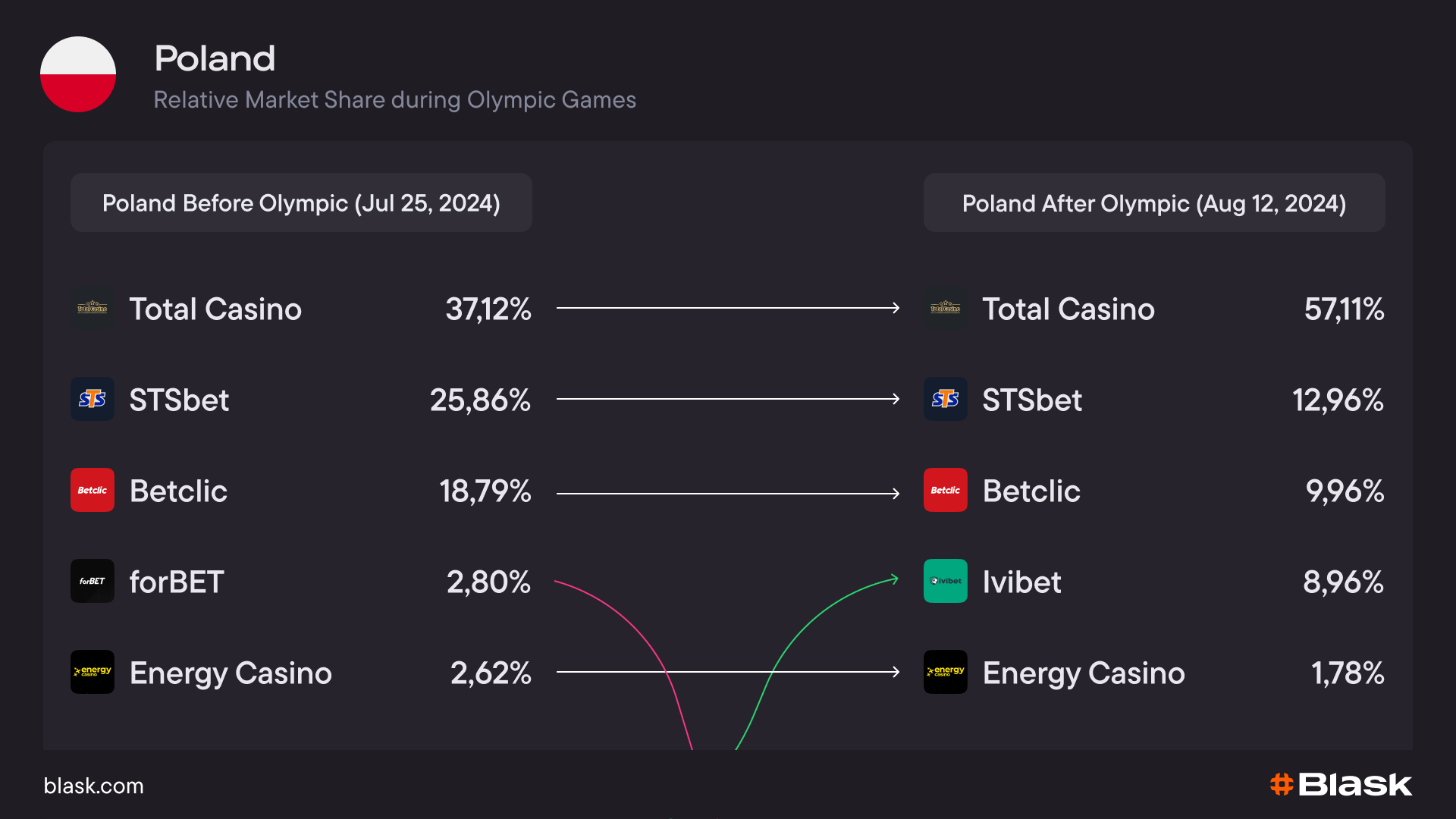The height and width of the screenshot is (819, 1456).
Task: Click the green Ivibet logo icon
Action: coord(946,581)
